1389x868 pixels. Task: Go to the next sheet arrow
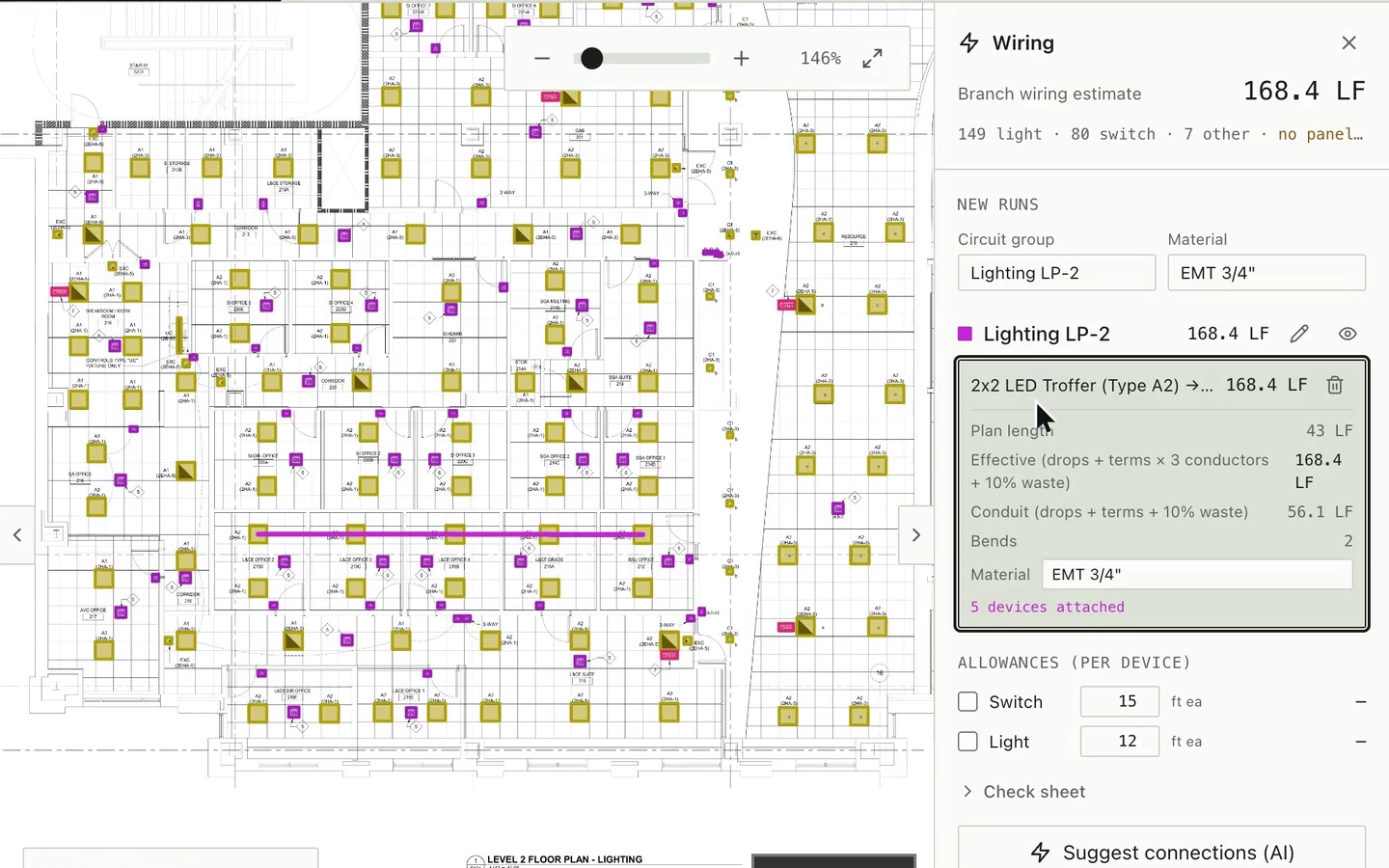tap(915, 534)
